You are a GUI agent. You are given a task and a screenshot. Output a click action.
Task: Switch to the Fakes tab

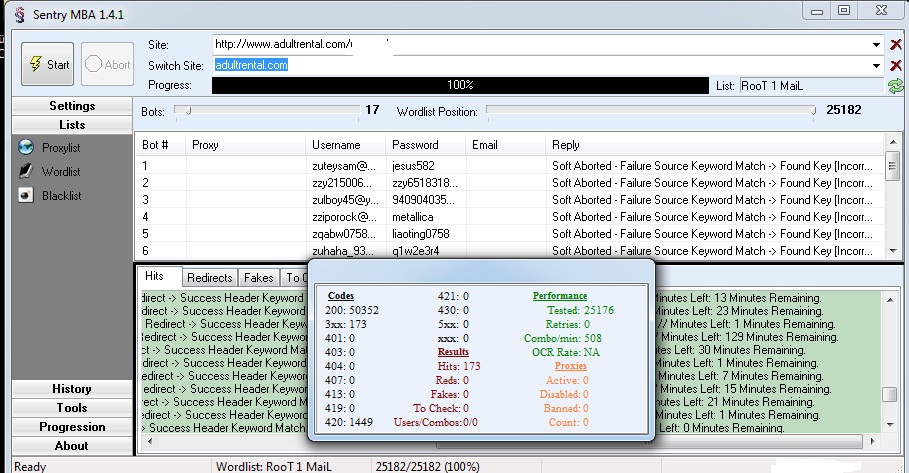[259, 278]
